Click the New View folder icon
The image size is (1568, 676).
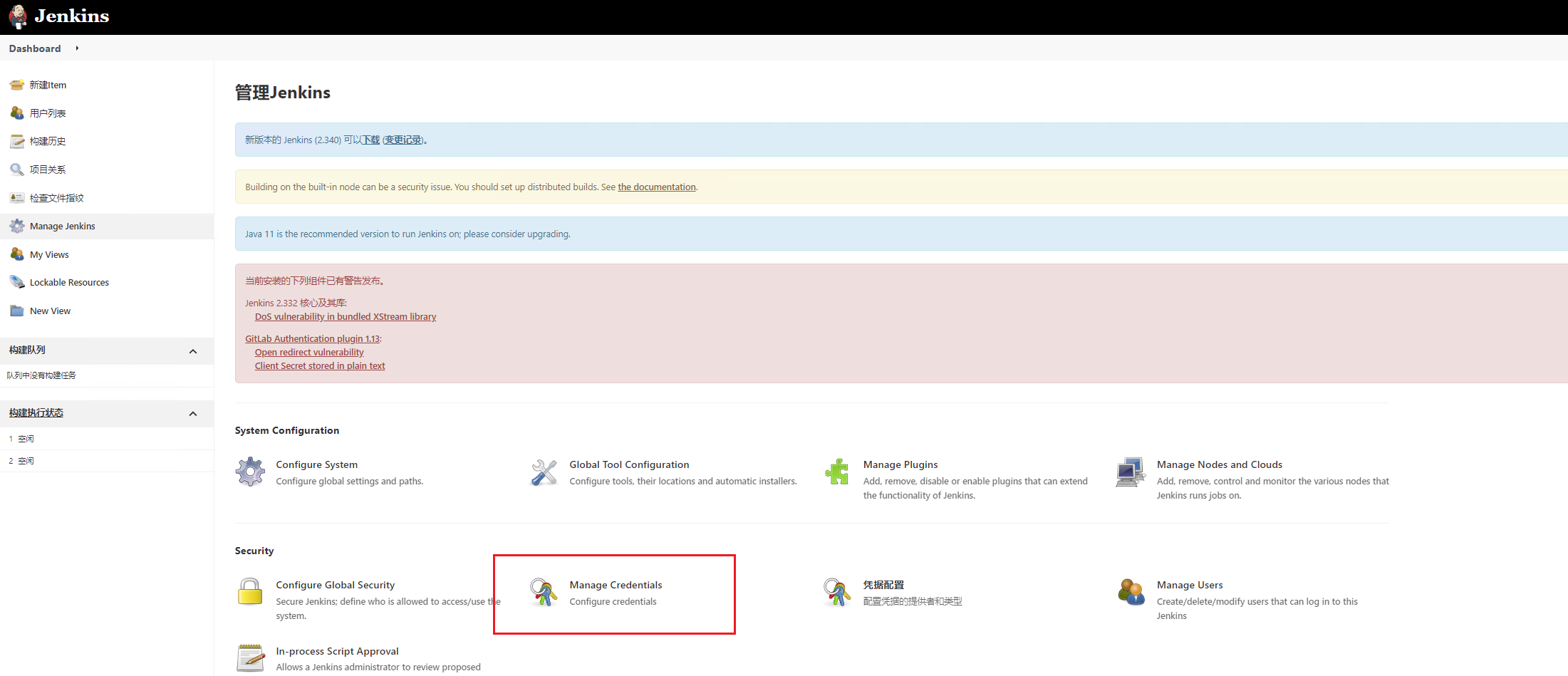[17, 311]
